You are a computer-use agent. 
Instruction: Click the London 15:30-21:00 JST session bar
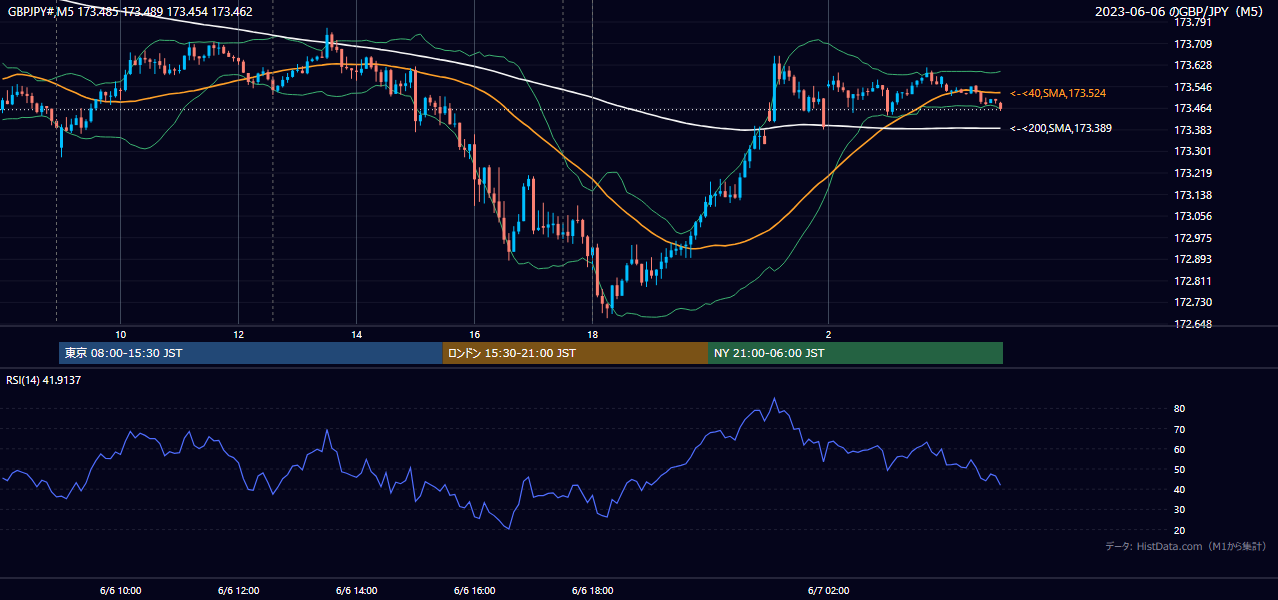pos(575,353)
